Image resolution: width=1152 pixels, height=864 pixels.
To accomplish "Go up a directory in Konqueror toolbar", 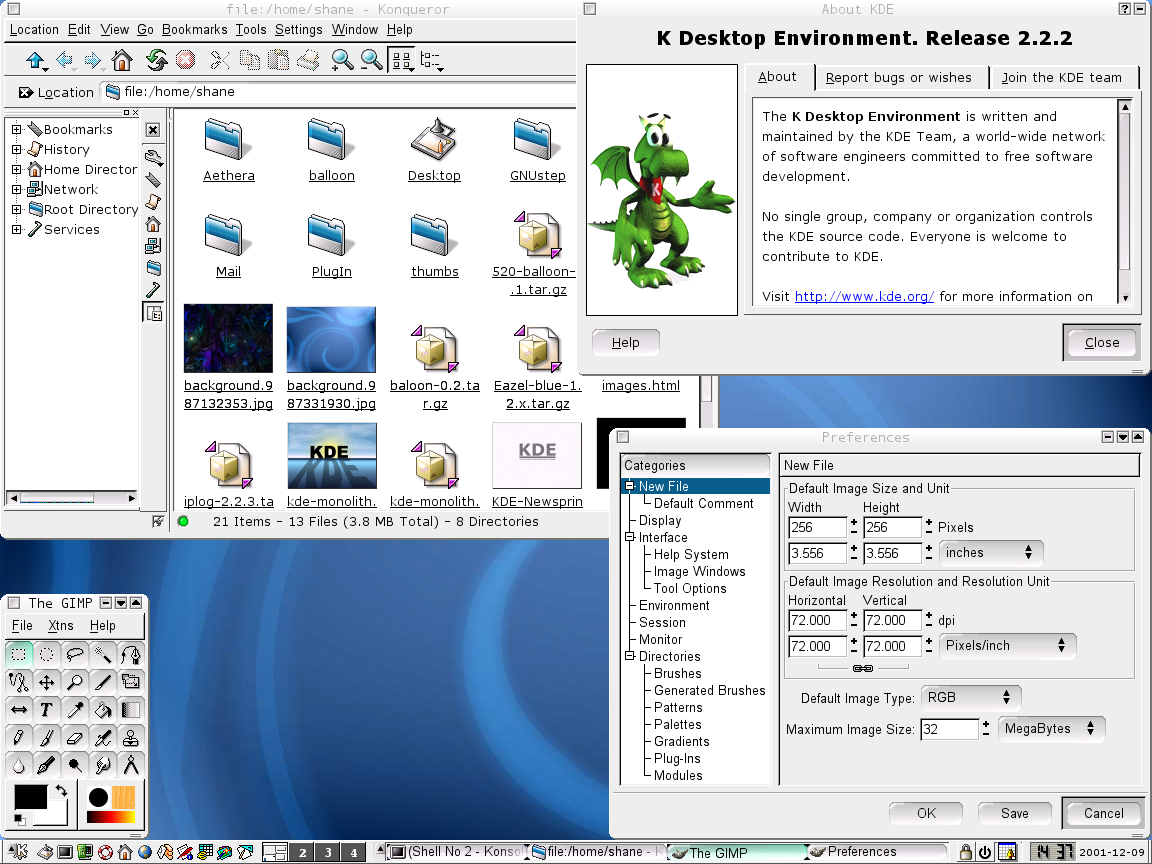I will 35,60.
